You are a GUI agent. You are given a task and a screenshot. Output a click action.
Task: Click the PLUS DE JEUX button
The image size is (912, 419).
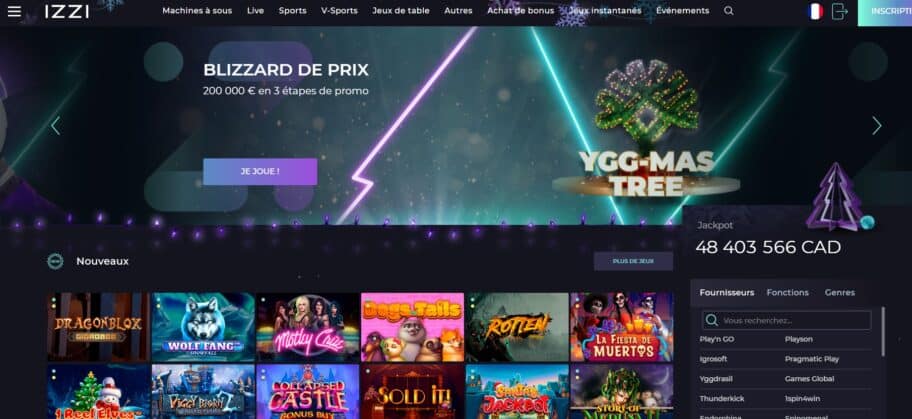(633, 261)
